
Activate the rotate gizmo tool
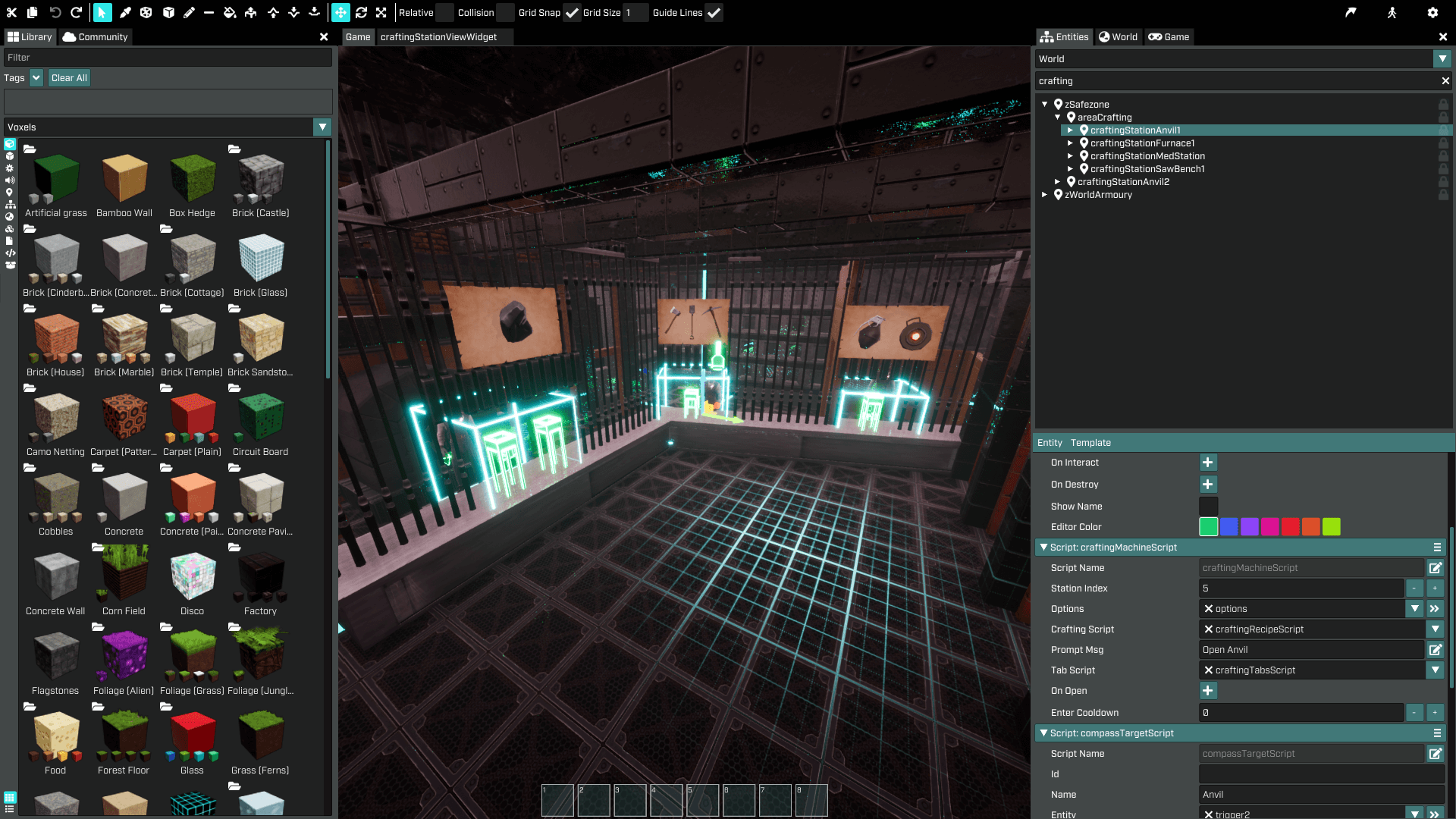pyautogui.click(x=361, y=12)
